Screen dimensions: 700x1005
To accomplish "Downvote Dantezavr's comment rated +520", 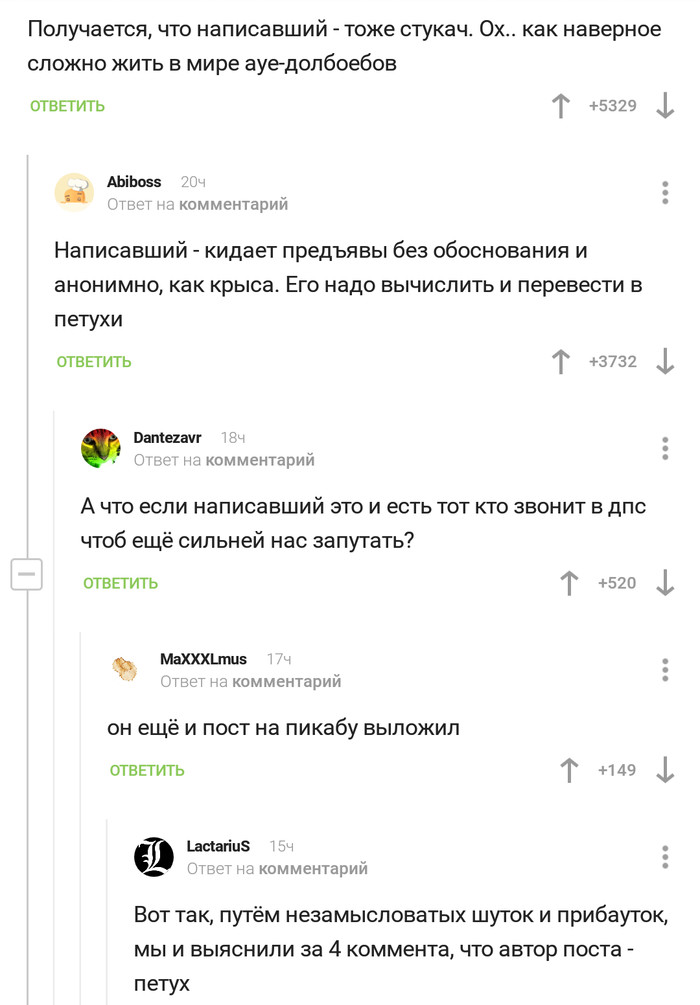I will click(x=665, y=583).
